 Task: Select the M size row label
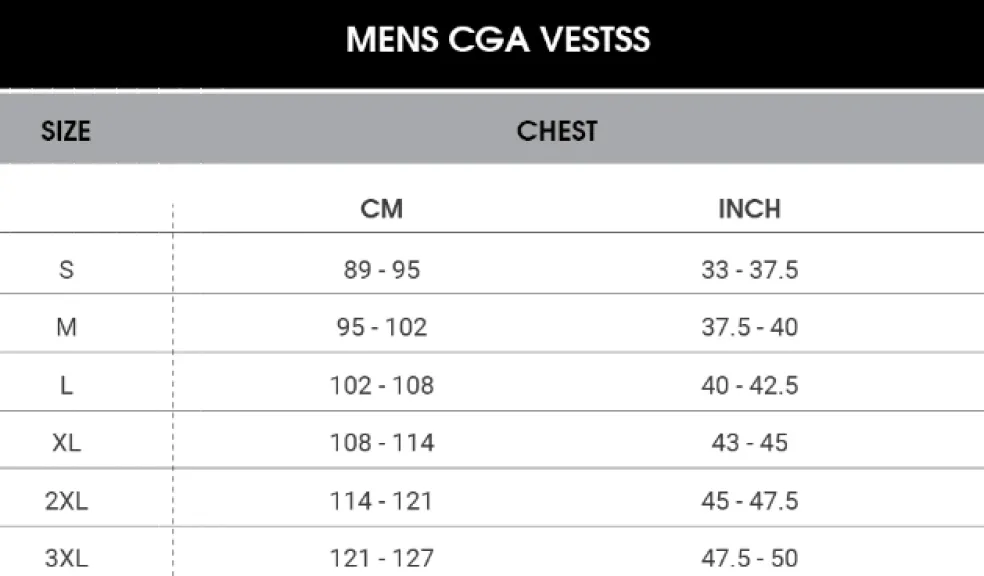66,327
